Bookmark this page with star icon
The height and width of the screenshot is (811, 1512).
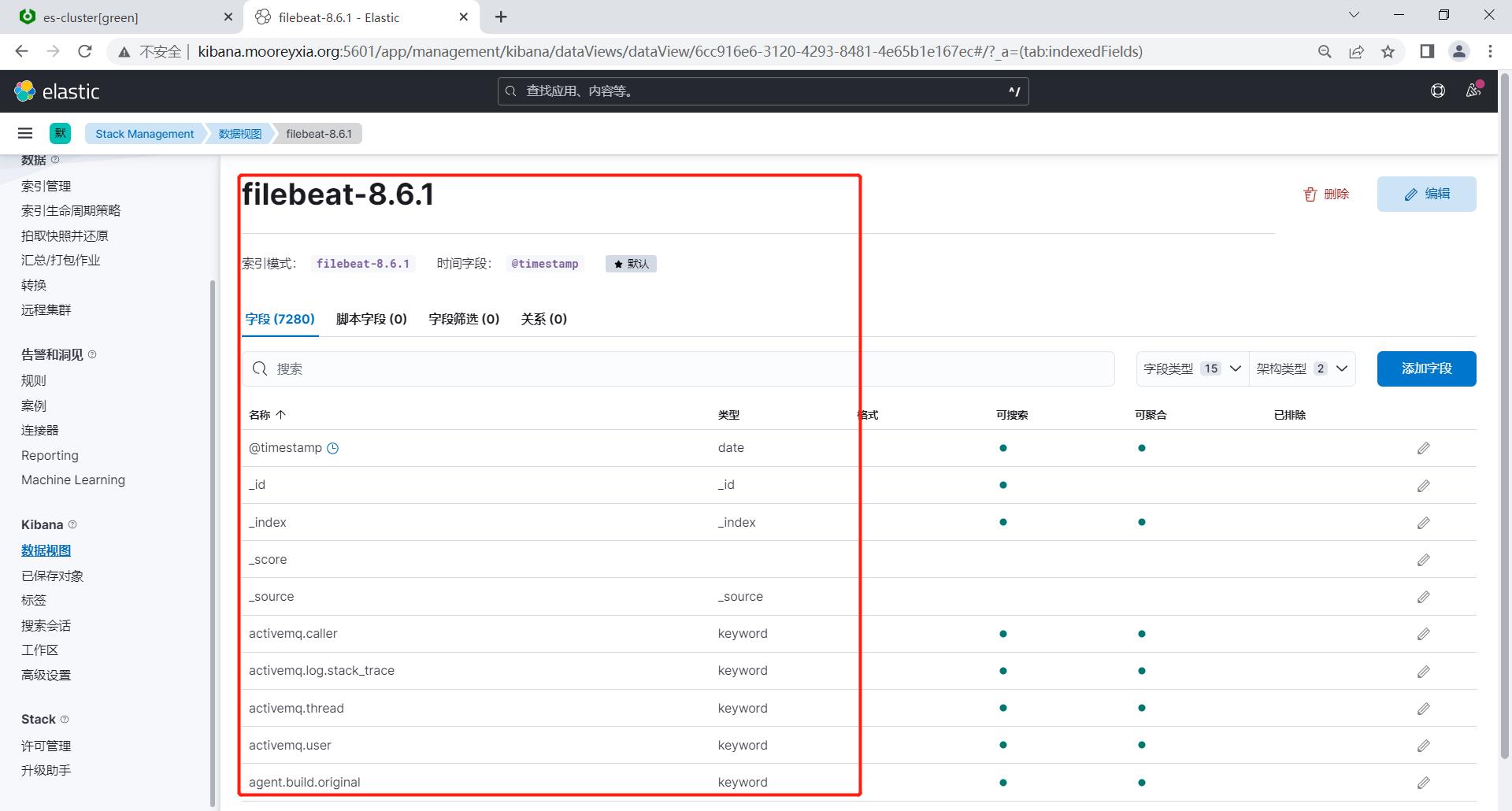(x=1388, y=51)
